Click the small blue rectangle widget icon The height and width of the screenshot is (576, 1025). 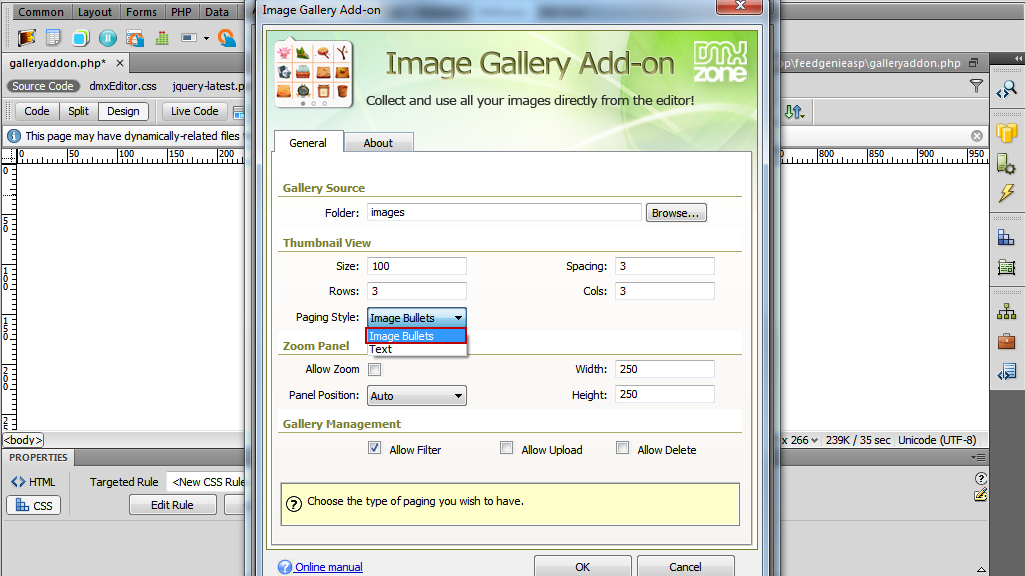click(x=189, y=38)
